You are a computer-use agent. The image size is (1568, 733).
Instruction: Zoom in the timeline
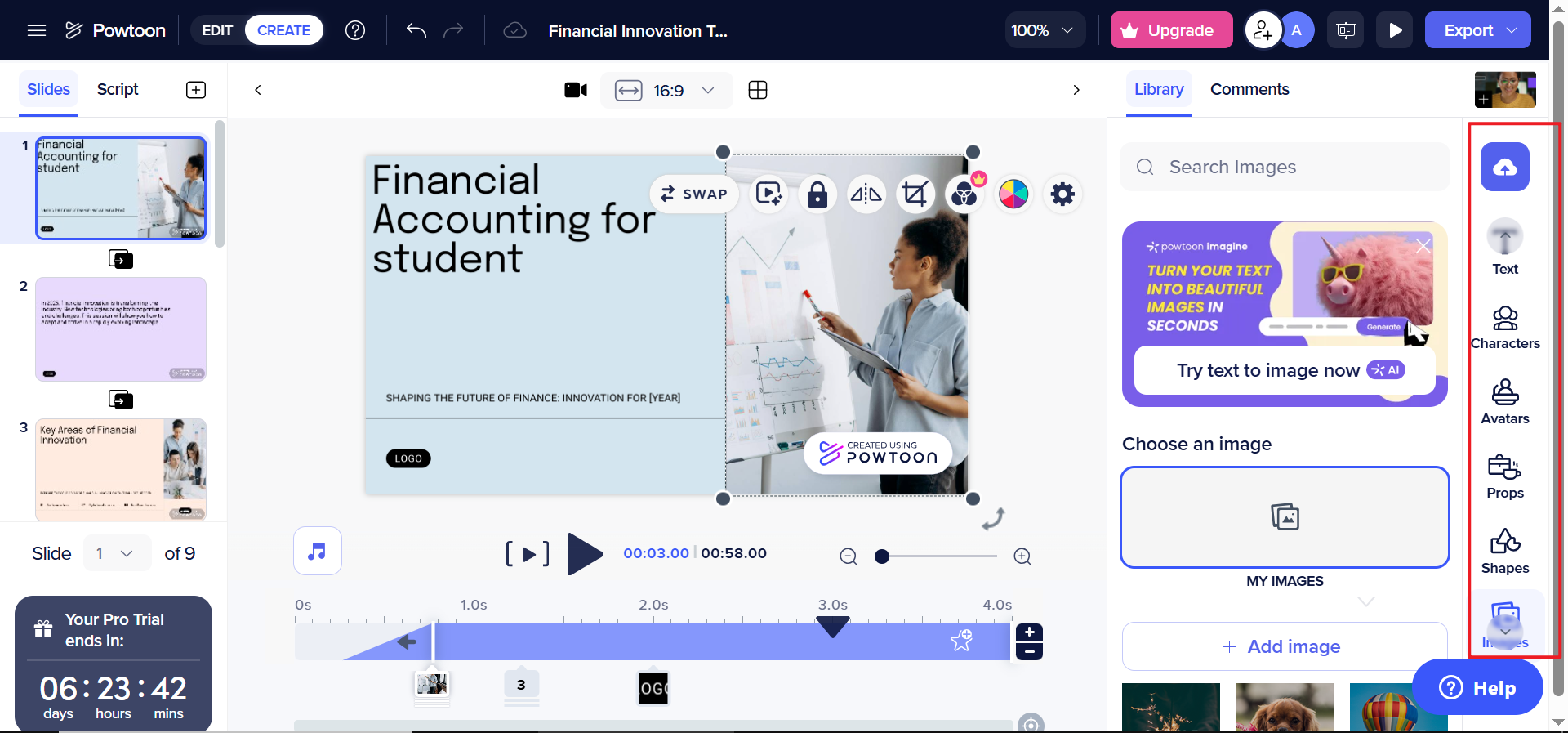(1022, 556)
